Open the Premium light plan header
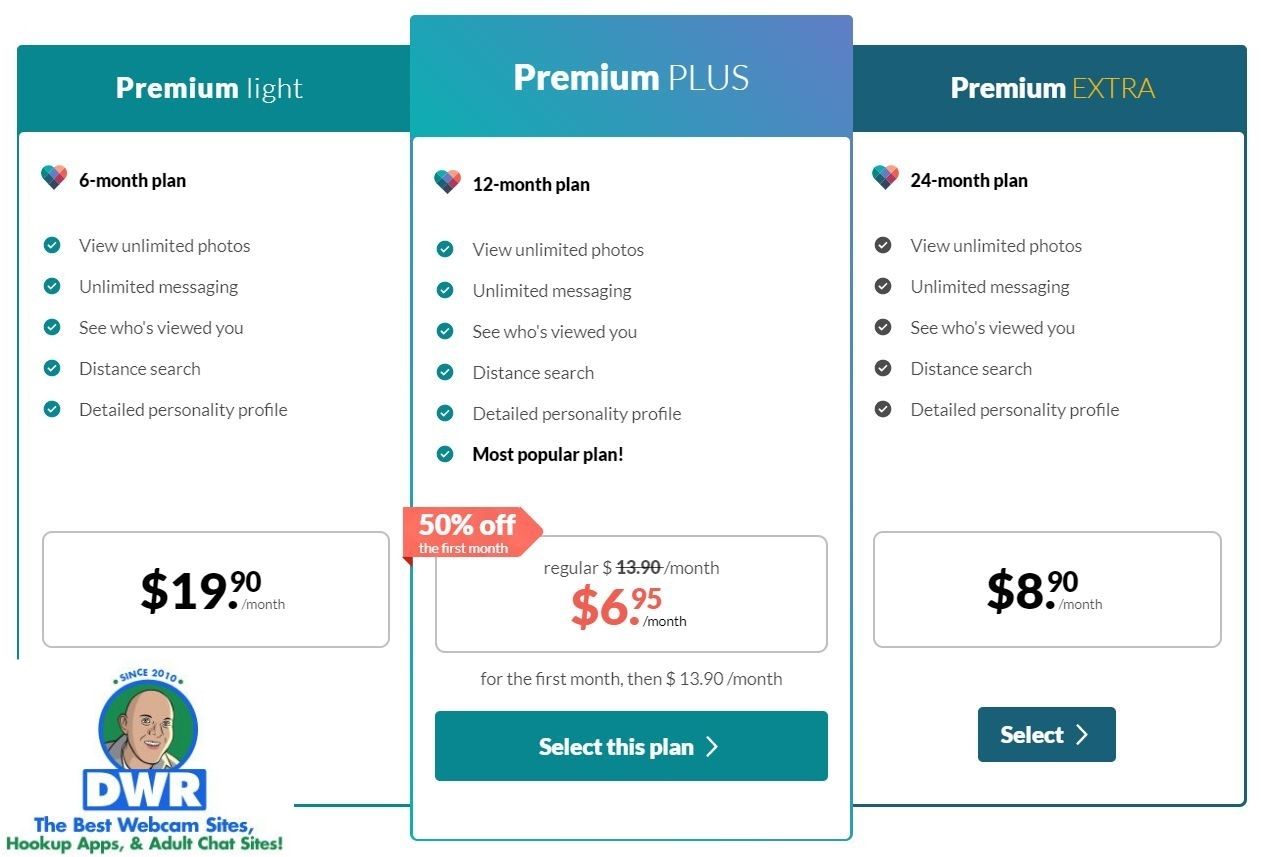Screen dimensions: 1261x857 pos(209,88)
